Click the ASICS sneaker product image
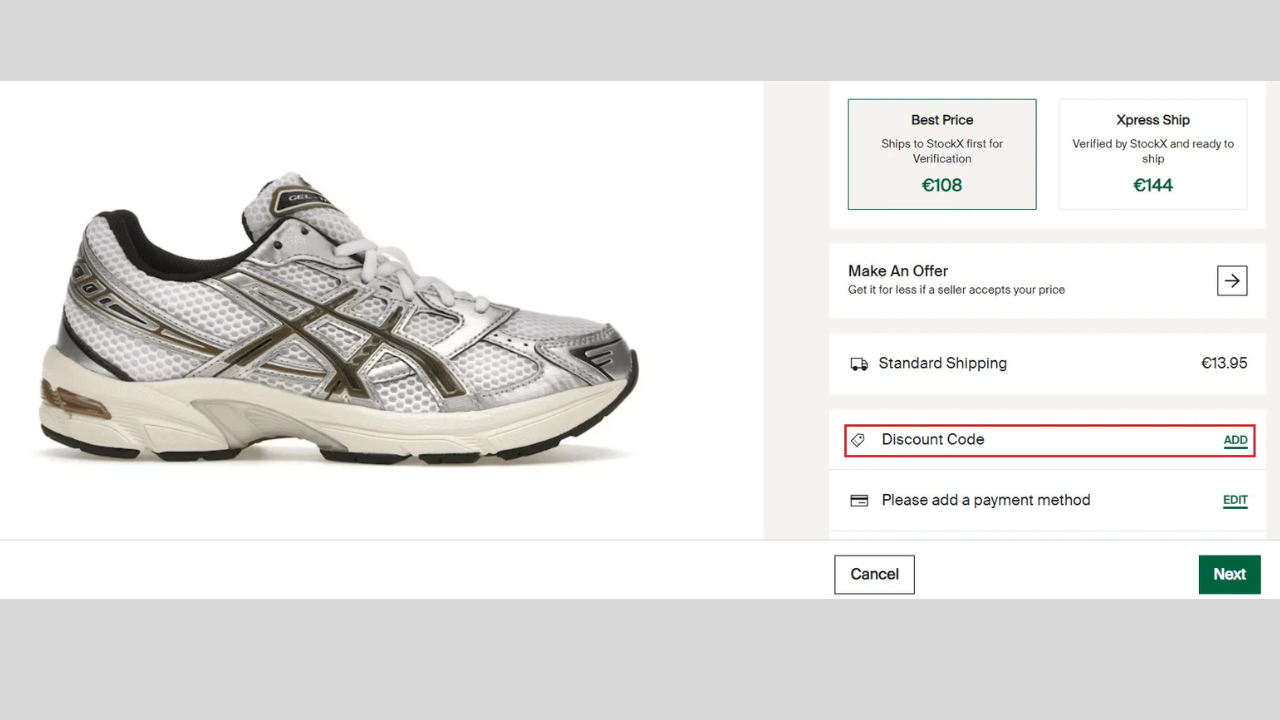Viewport: 1280px width, 720px height. [336, 318]
